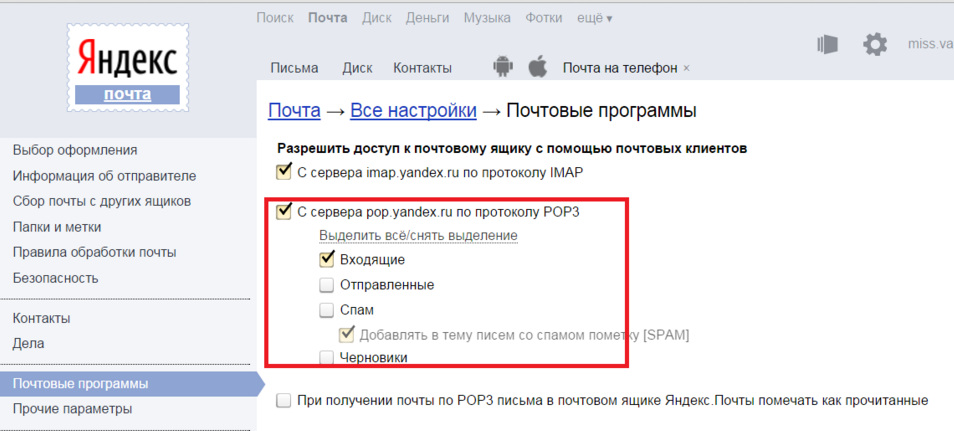Image resolution: width=954 pixels, height=431 pixels.
Task: Open Сбор почты с других ящиков
Action: point(102,201)
